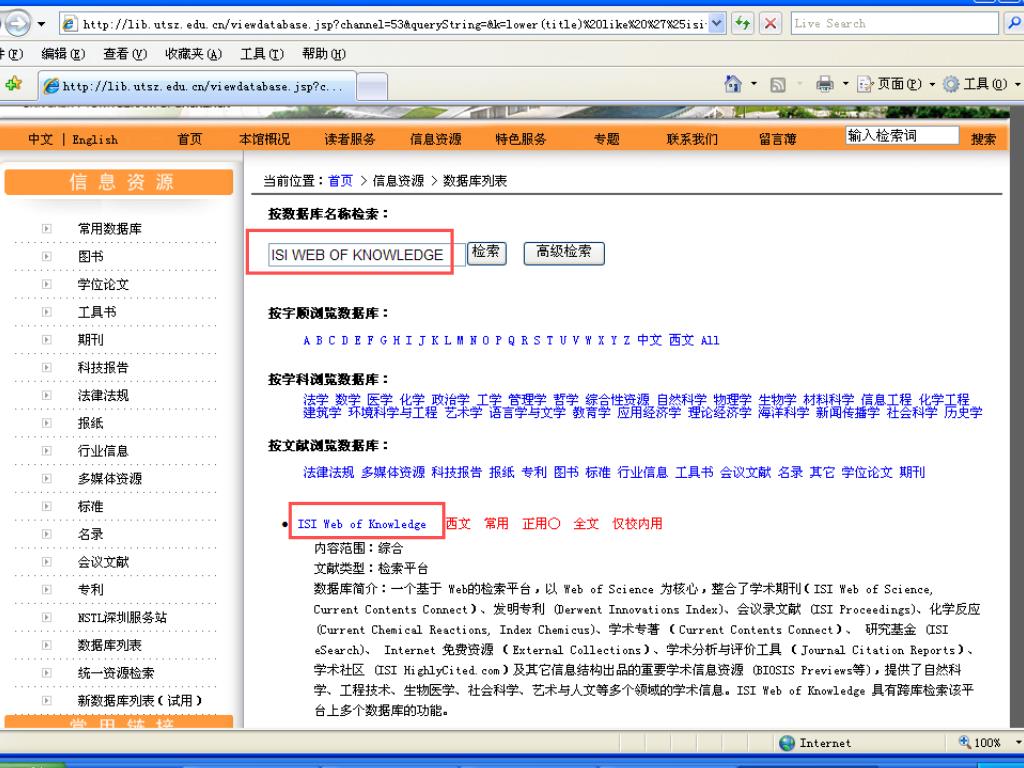Viewport: 1024px width, 768px height.
Task: Click the arrow icon beside 图书
Action: click(46, 257)
